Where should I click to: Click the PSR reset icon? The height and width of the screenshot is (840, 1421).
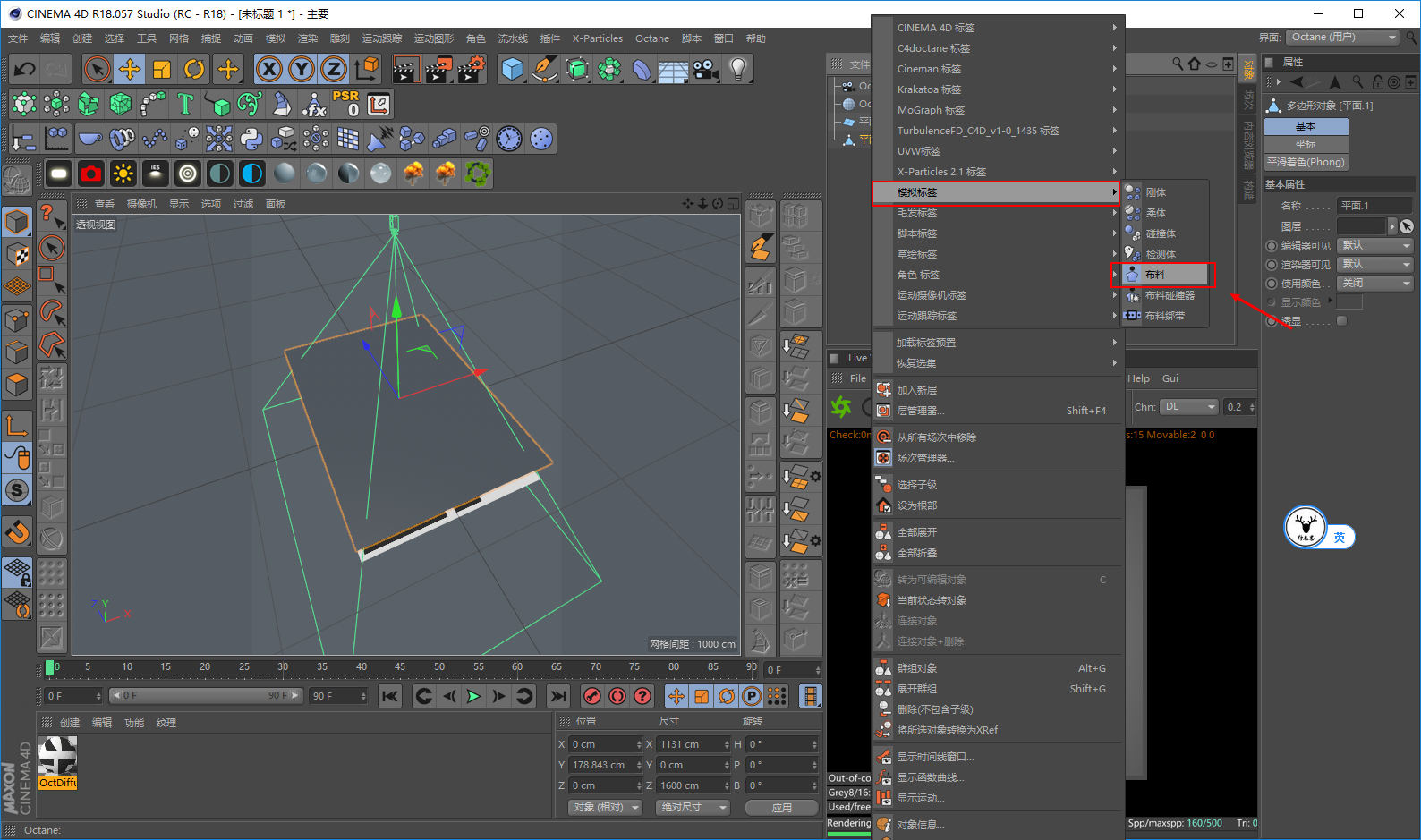click(x=346, y=104)
